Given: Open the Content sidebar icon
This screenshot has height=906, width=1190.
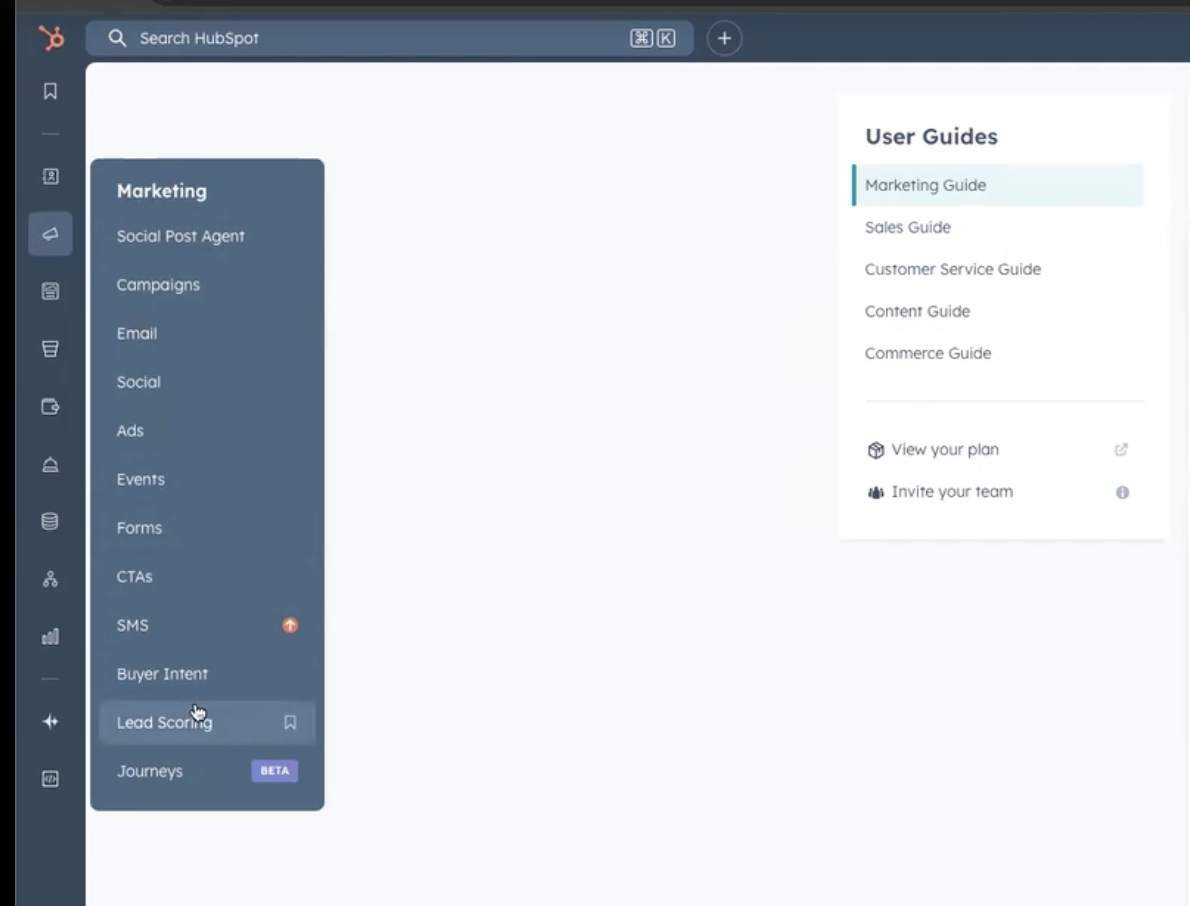Looking at the screenshot, I should [50, 291].
